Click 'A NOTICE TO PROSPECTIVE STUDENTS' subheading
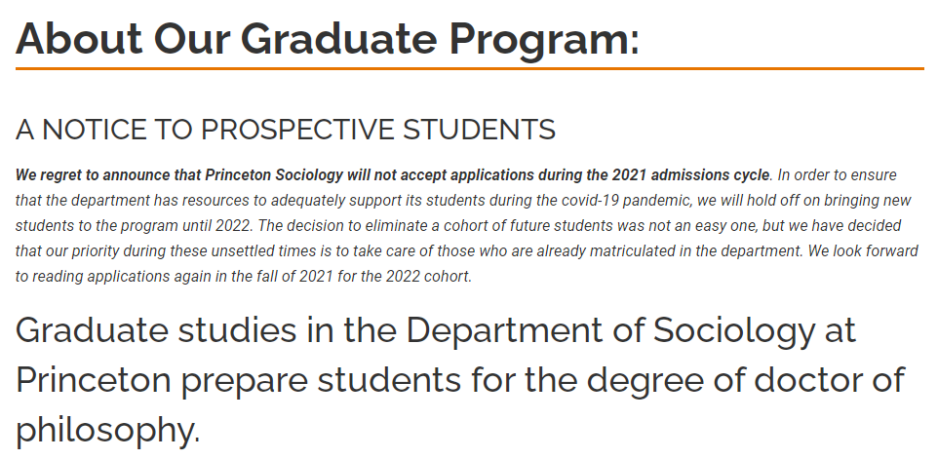Viewport: 938px width, 459px height. click(285, 130)
